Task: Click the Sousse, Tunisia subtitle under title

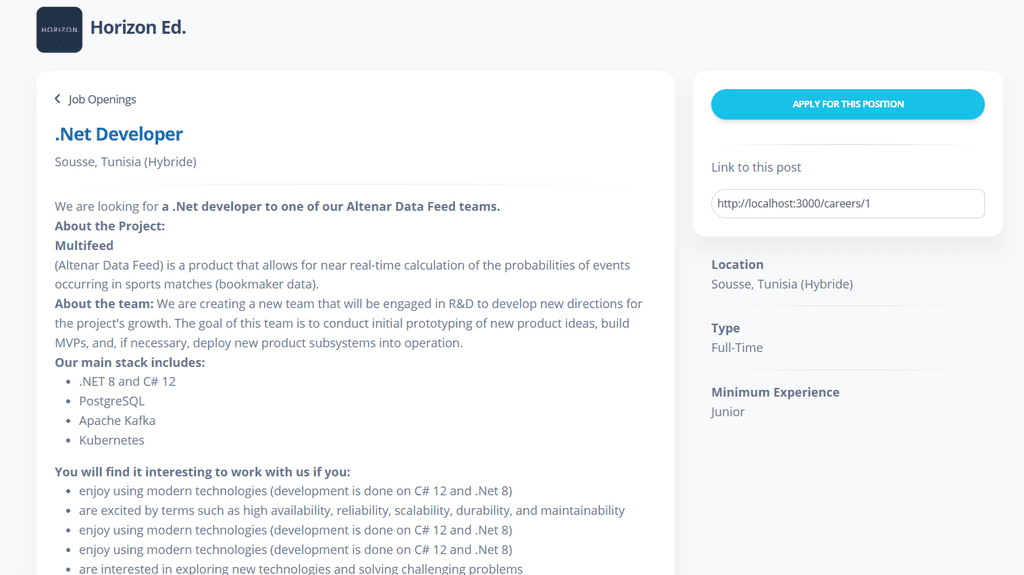Action: coord(125,161)
